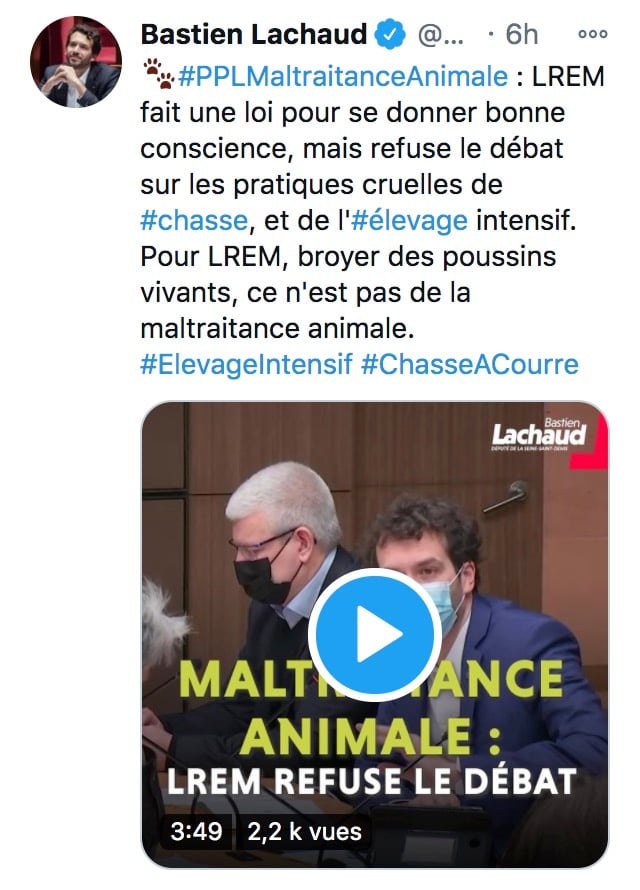This screenshot has width=640, height=890.
Task: Open the #PPLMaltraitanceAnimale hashtag
Action: coord(340,76)
